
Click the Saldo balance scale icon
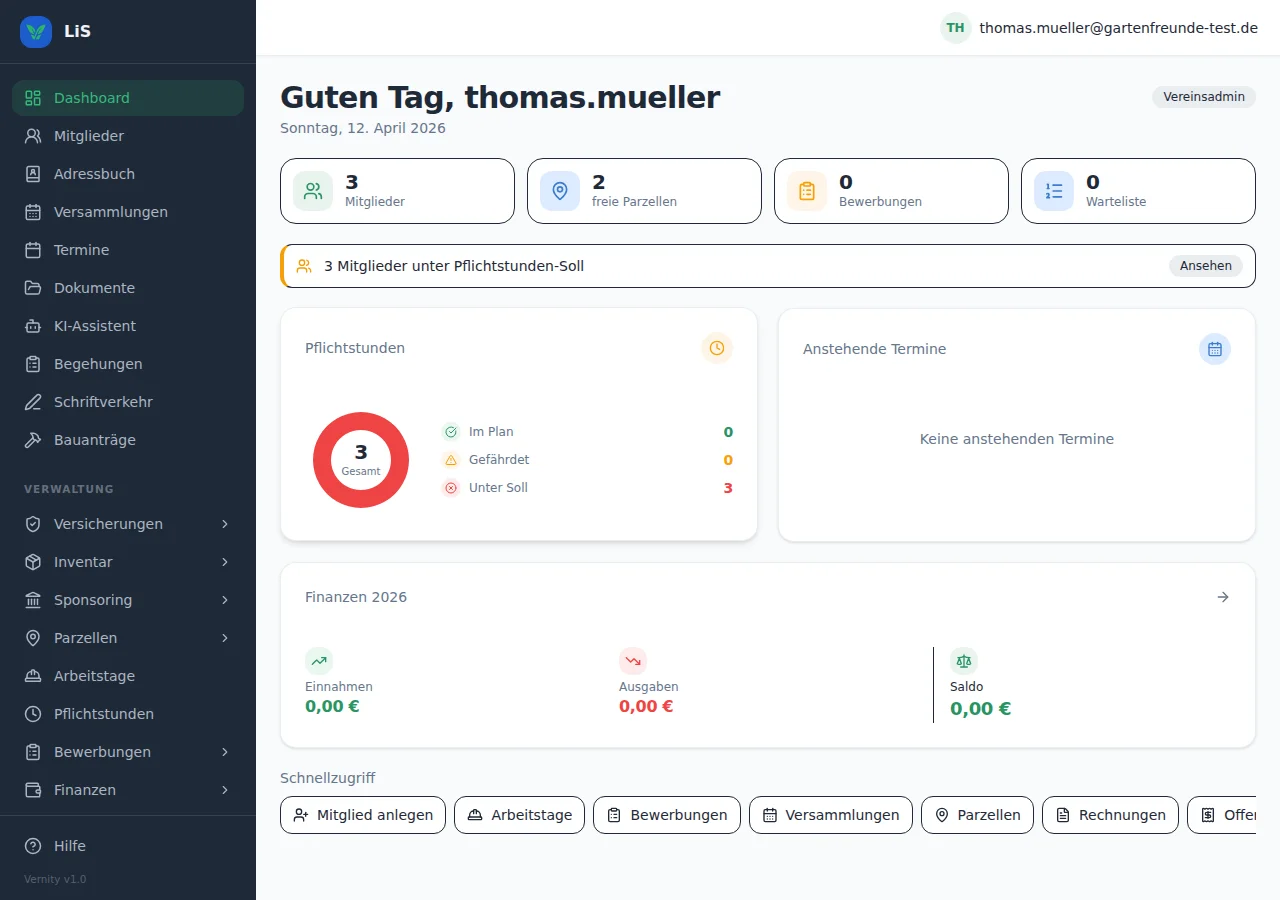(x=963, y=661)
